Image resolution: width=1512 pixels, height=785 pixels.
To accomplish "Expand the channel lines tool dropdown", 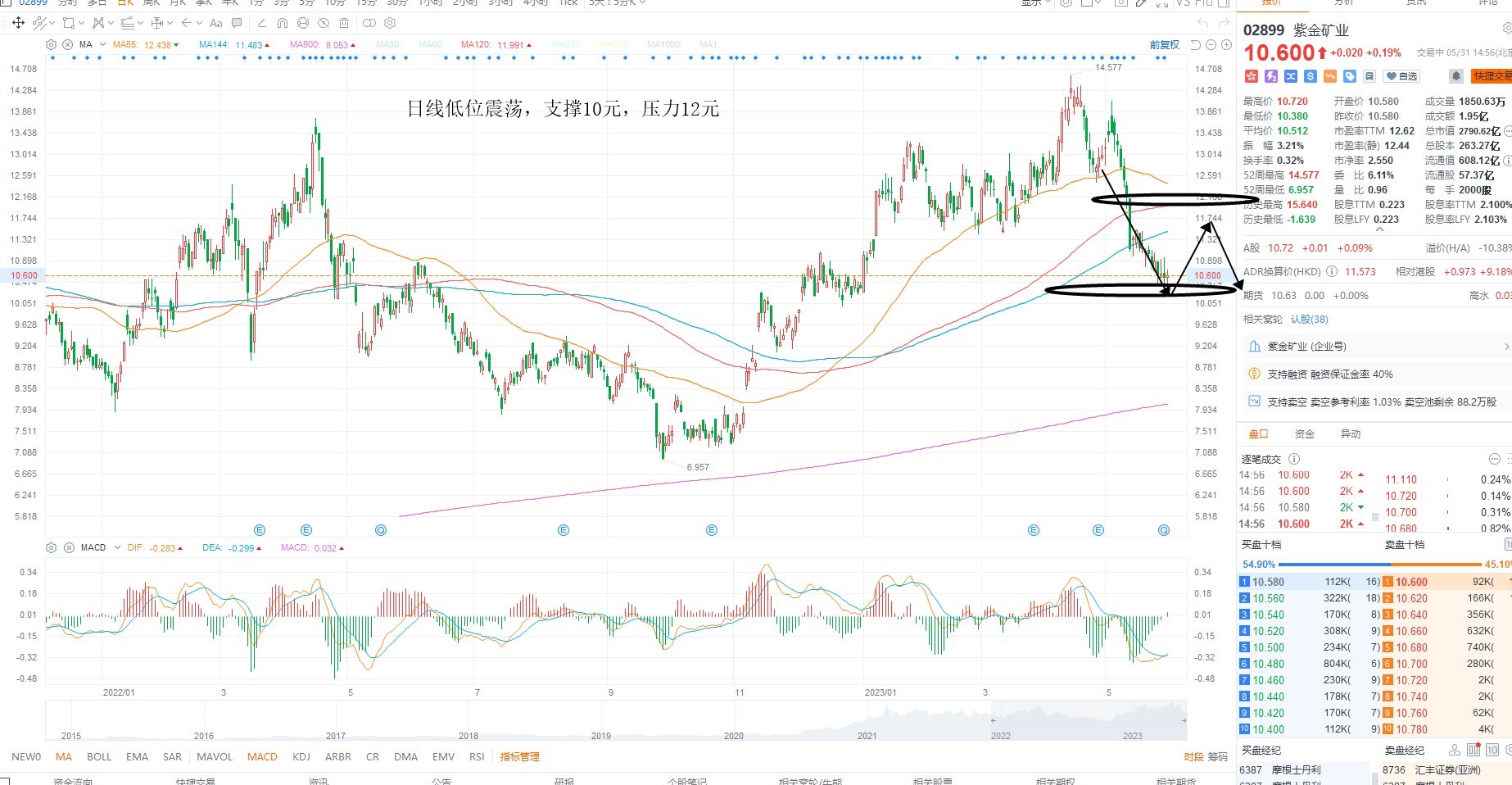I will pyautogui.click(x=140, y=23).
